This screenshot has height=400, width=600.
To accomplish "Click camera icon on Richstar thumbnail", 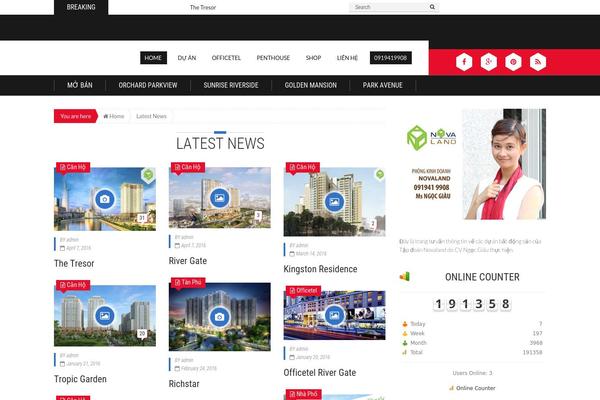I will 219,317.
